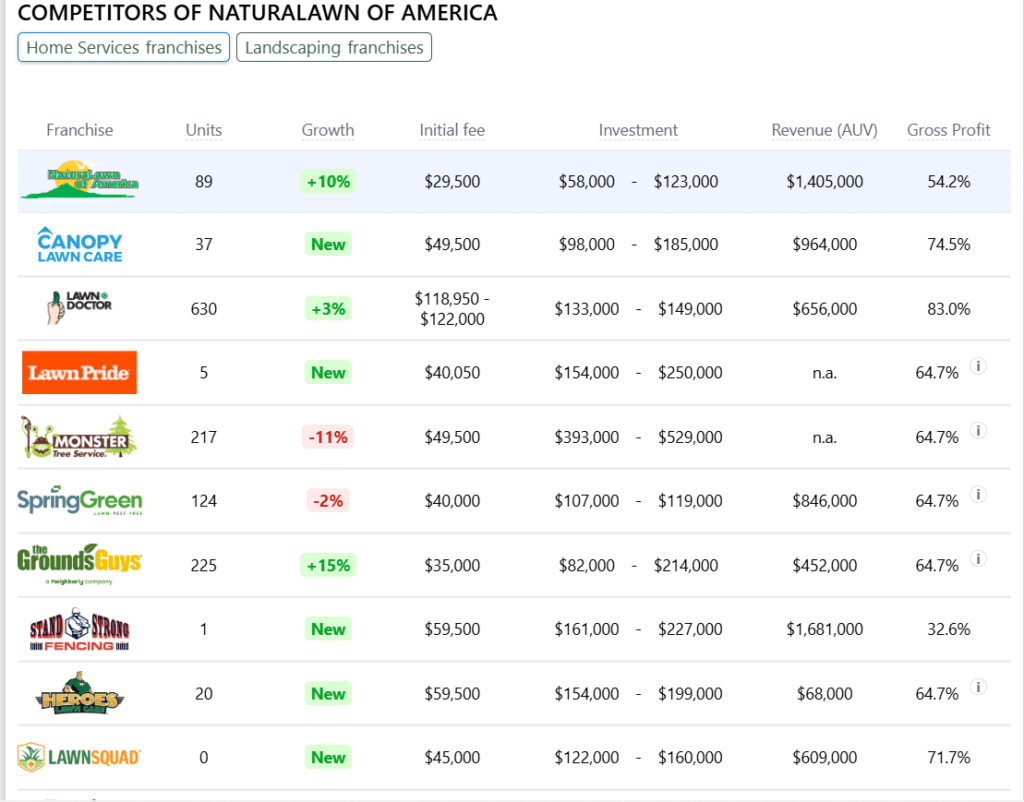This screenshot has width=1024, height=802.
Task: Click the 630 units cell
Action: pos(204,308)
